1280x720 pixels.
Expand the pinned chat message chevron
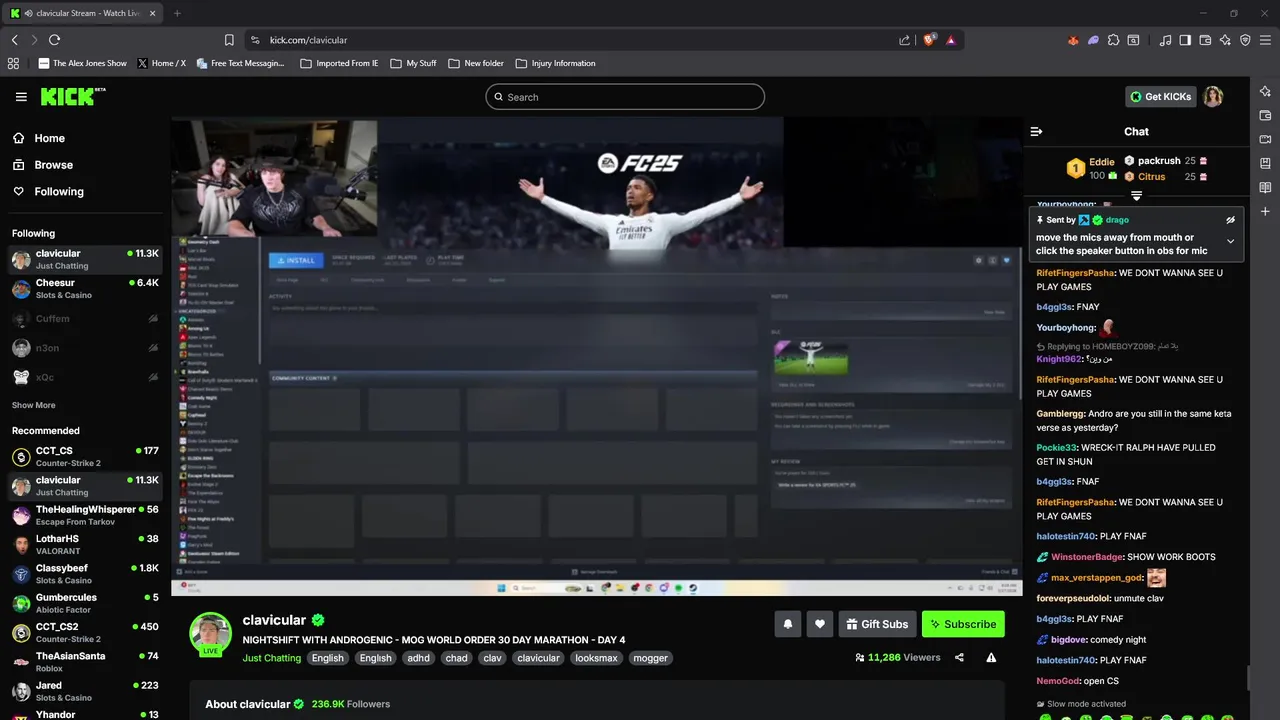[1231, 241]
